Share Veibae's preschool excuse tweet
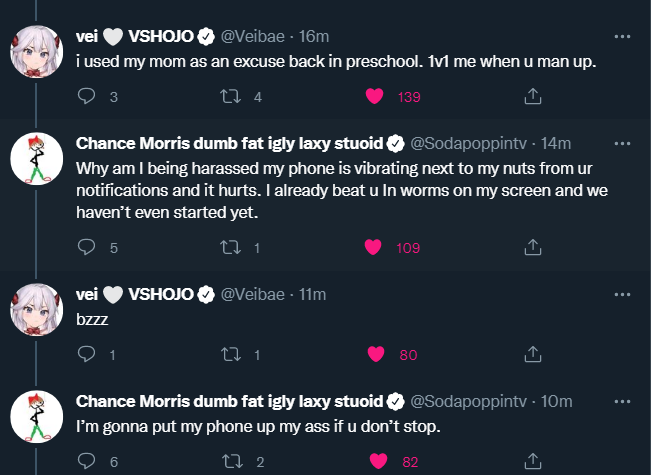This screenshot has width=651, height=475. [533, 97]
